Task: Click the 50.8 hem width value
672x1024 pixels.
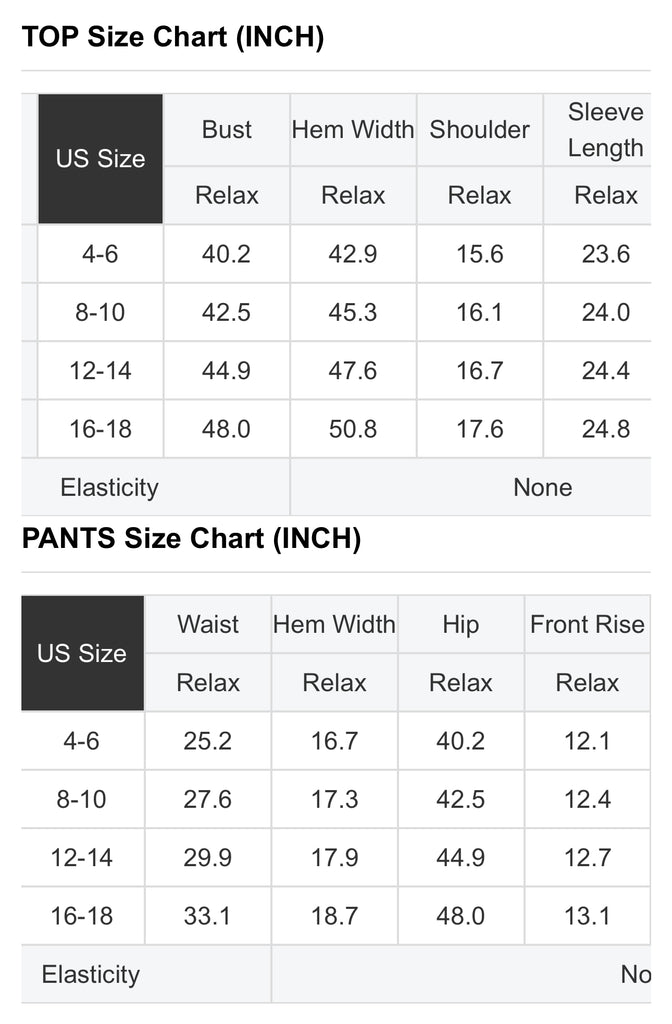Action: pos(353,429)
